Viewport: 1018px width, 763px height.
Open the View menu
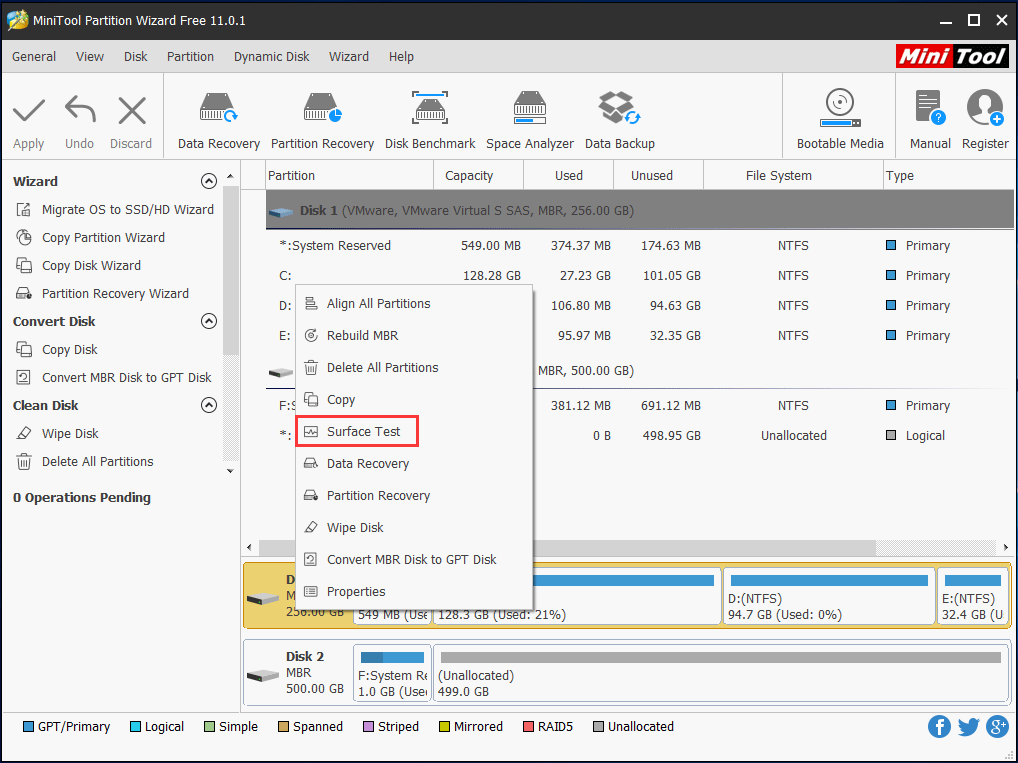pyautogui.click(x=90, y=56)
